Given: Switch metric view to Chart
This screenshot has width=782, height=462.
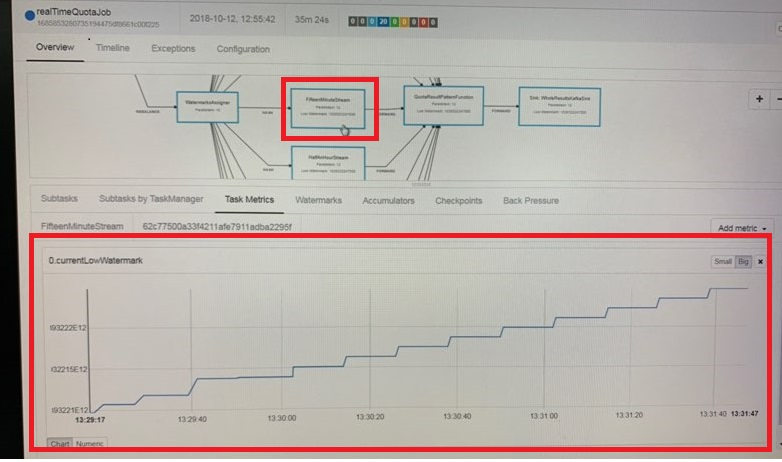Looking at the screenshot, I should click(59, 443).
